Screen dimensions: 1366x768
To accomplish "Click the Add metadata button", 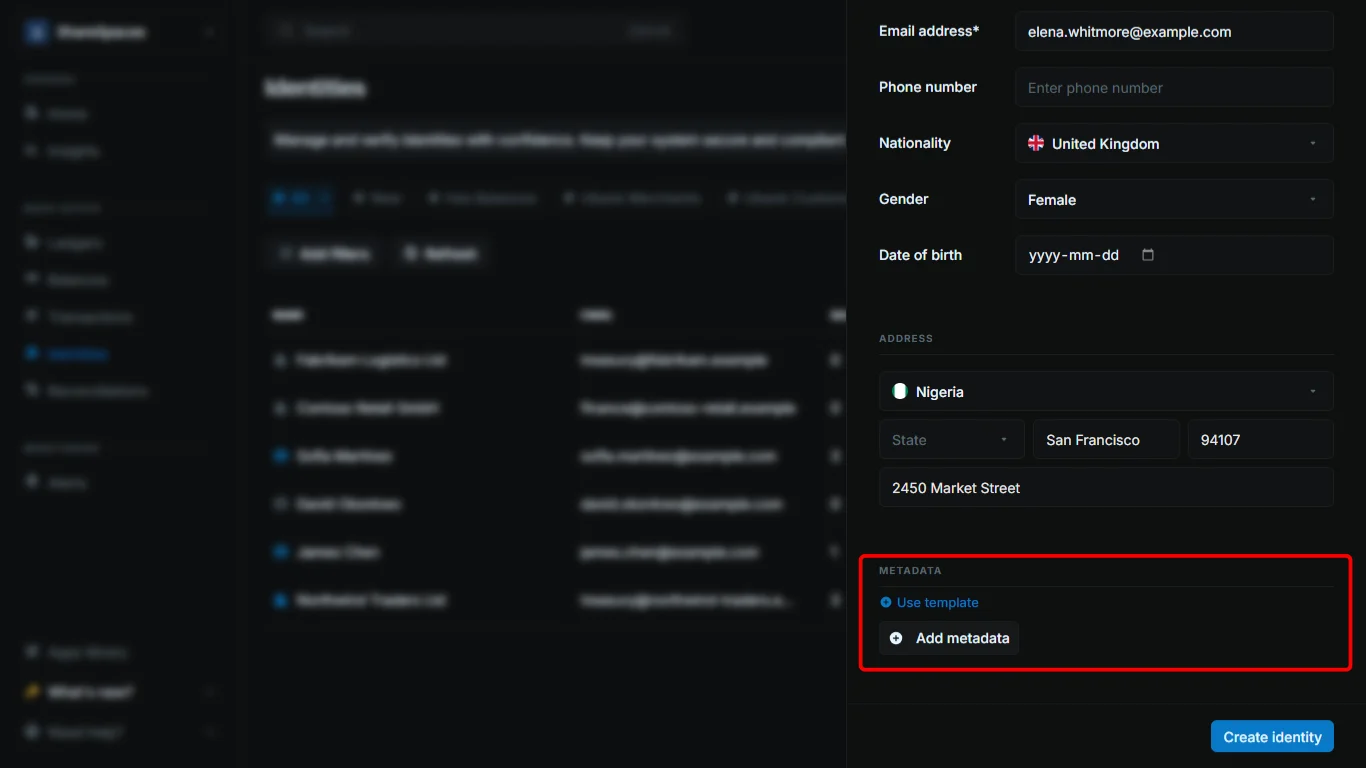I will tap(949, 638).
